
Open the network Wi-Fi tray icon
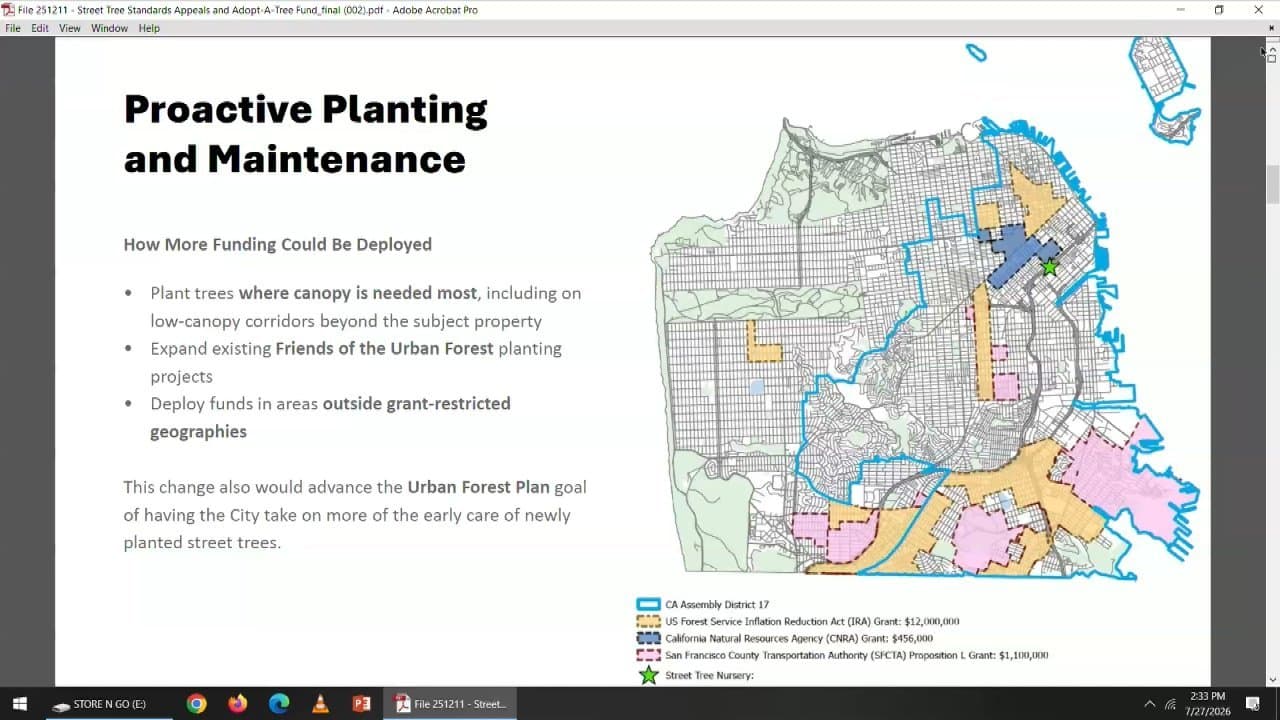[x=1170, y=704]
